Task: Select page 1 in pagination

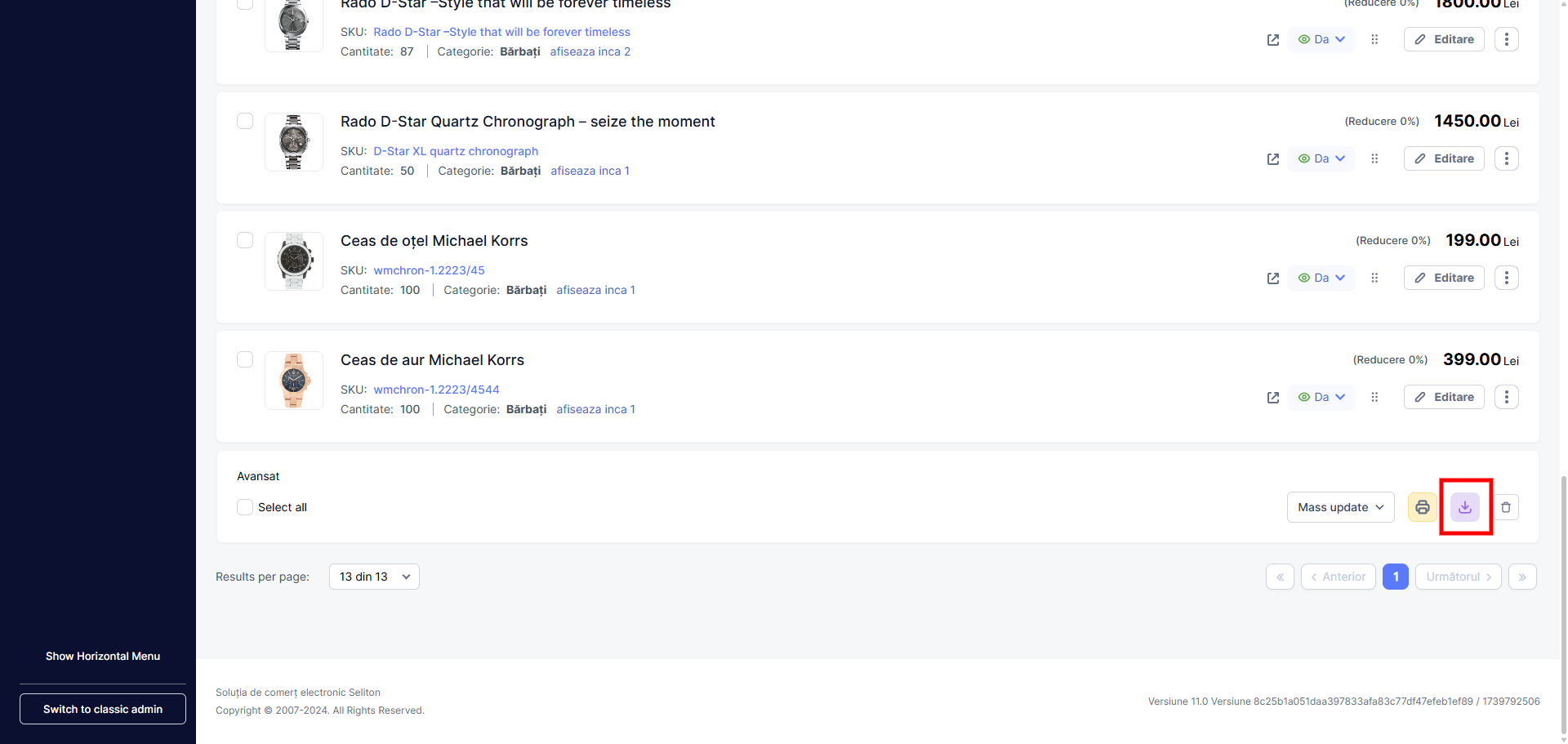Action: coord(1396,577)
